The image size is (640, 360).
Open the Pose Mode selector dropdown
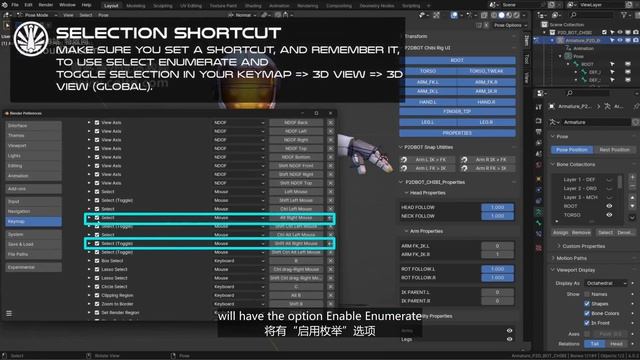[38, 15]
